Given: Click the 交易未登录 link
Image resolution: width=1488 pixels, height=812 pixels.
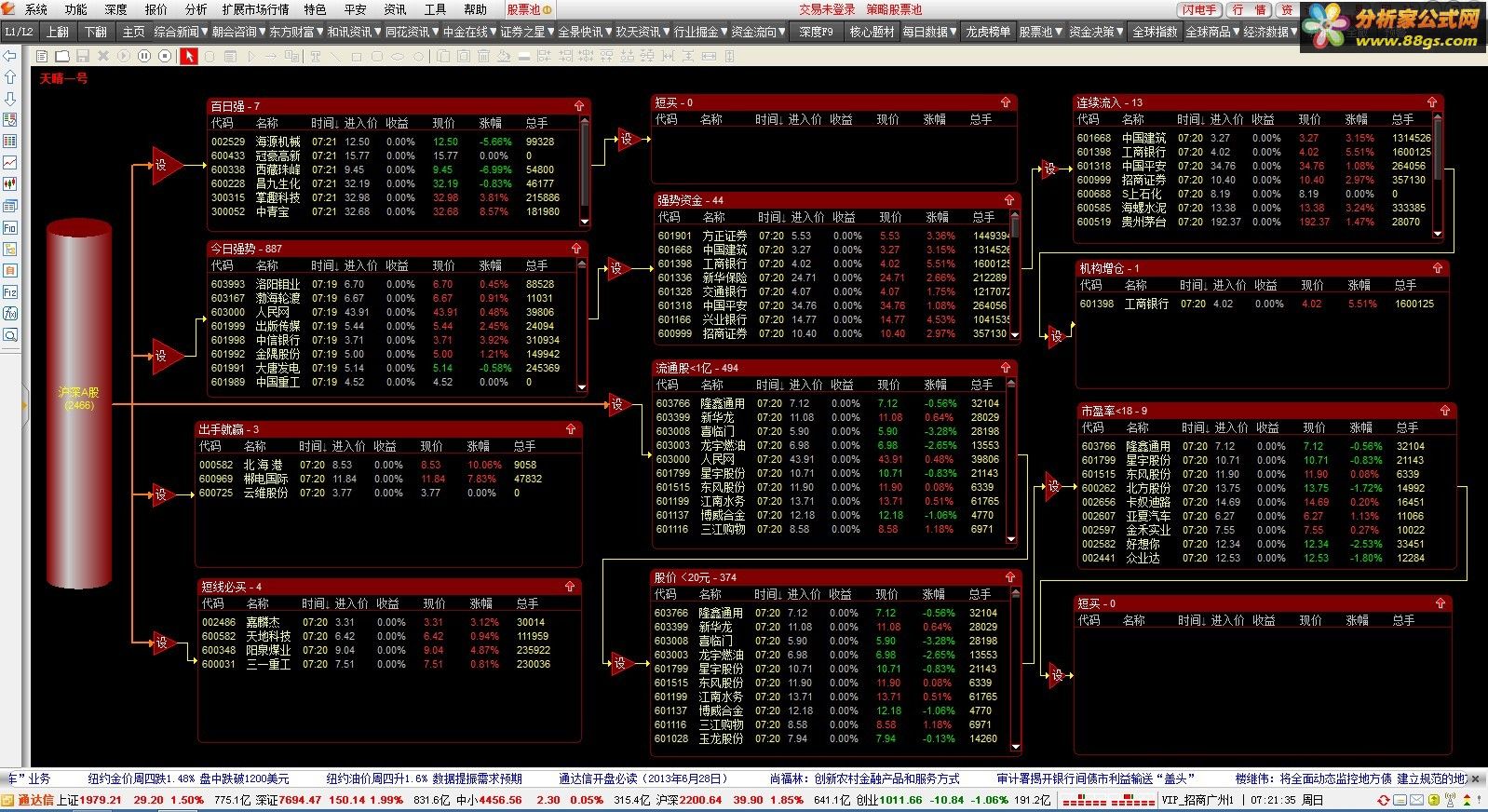Looking at the screenshot, I should (827, 9).
